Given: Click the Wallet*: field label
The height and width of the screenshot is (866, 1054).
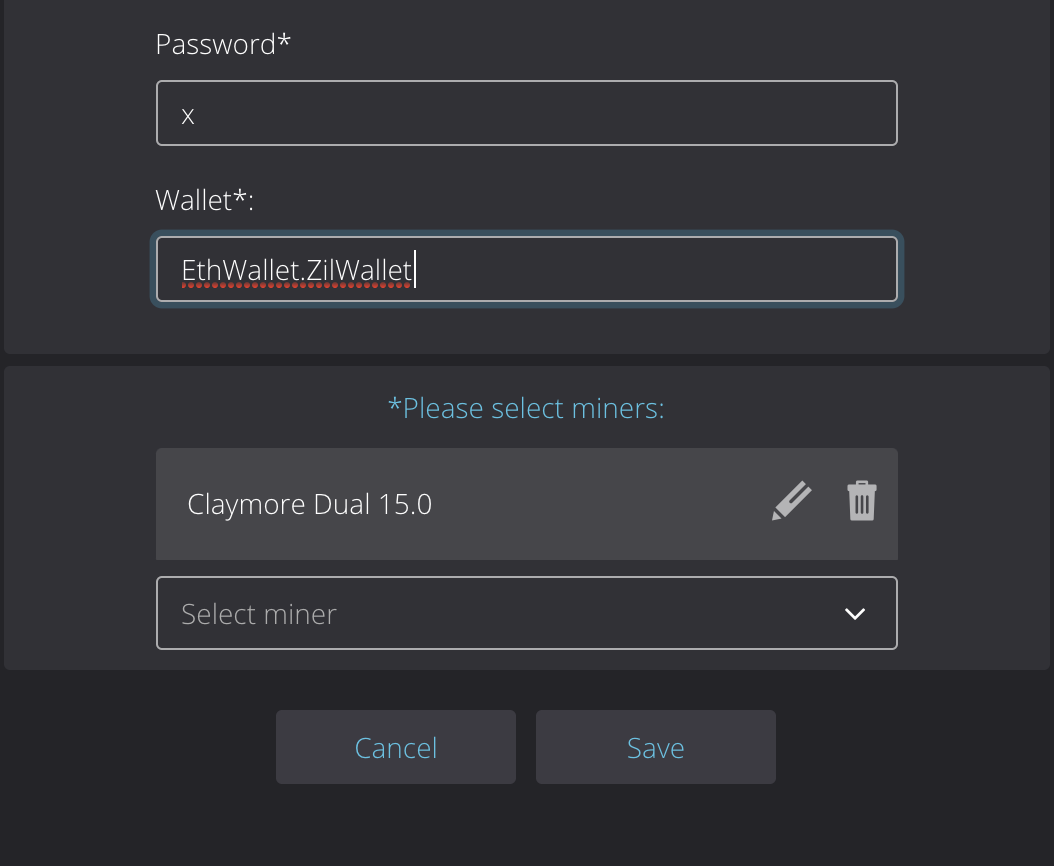Looking at the screenshot, I should tap(204, 200).
